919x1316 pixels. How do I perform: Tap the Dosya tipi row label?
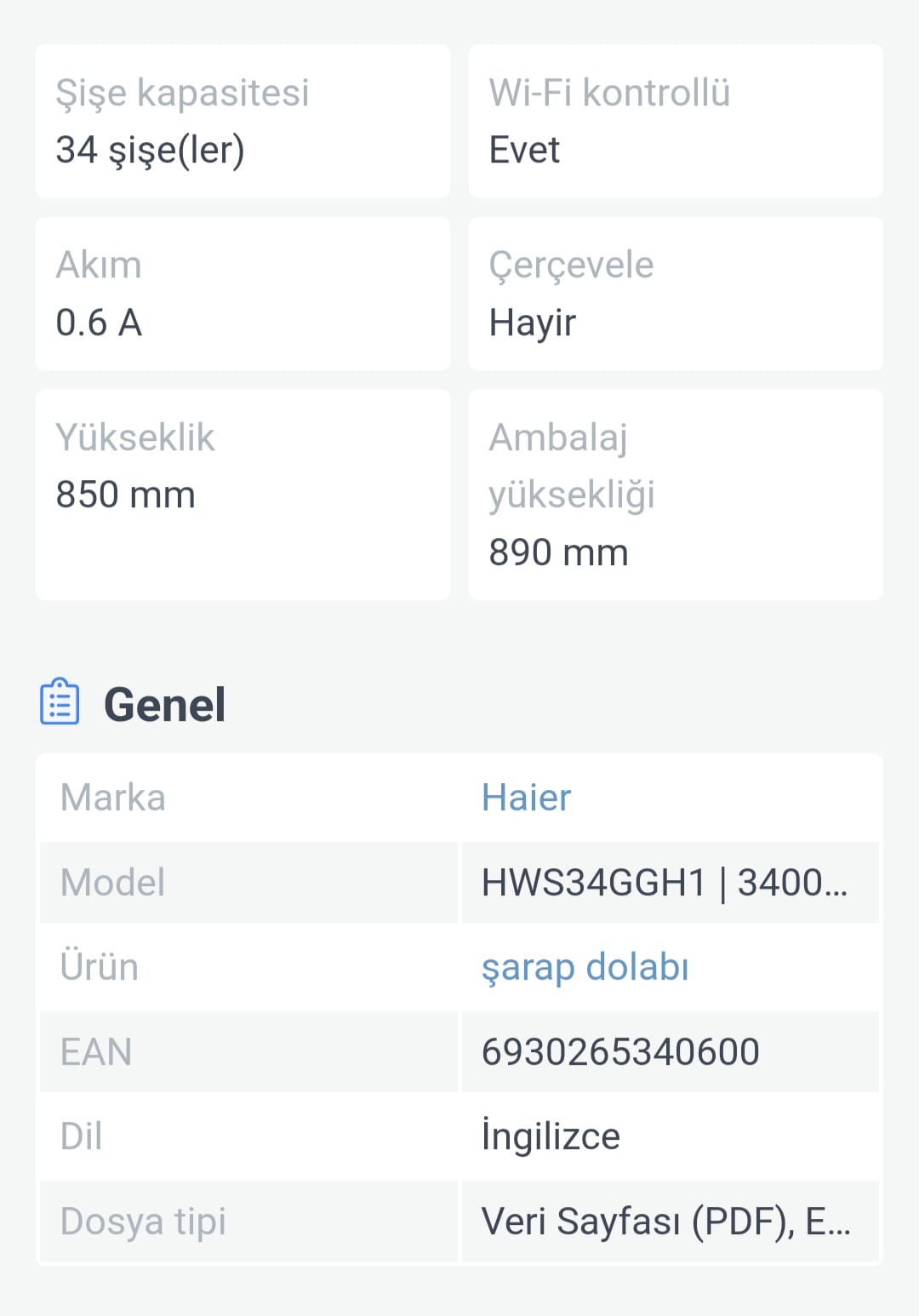pyautogui.click(x=143, y=1222)
